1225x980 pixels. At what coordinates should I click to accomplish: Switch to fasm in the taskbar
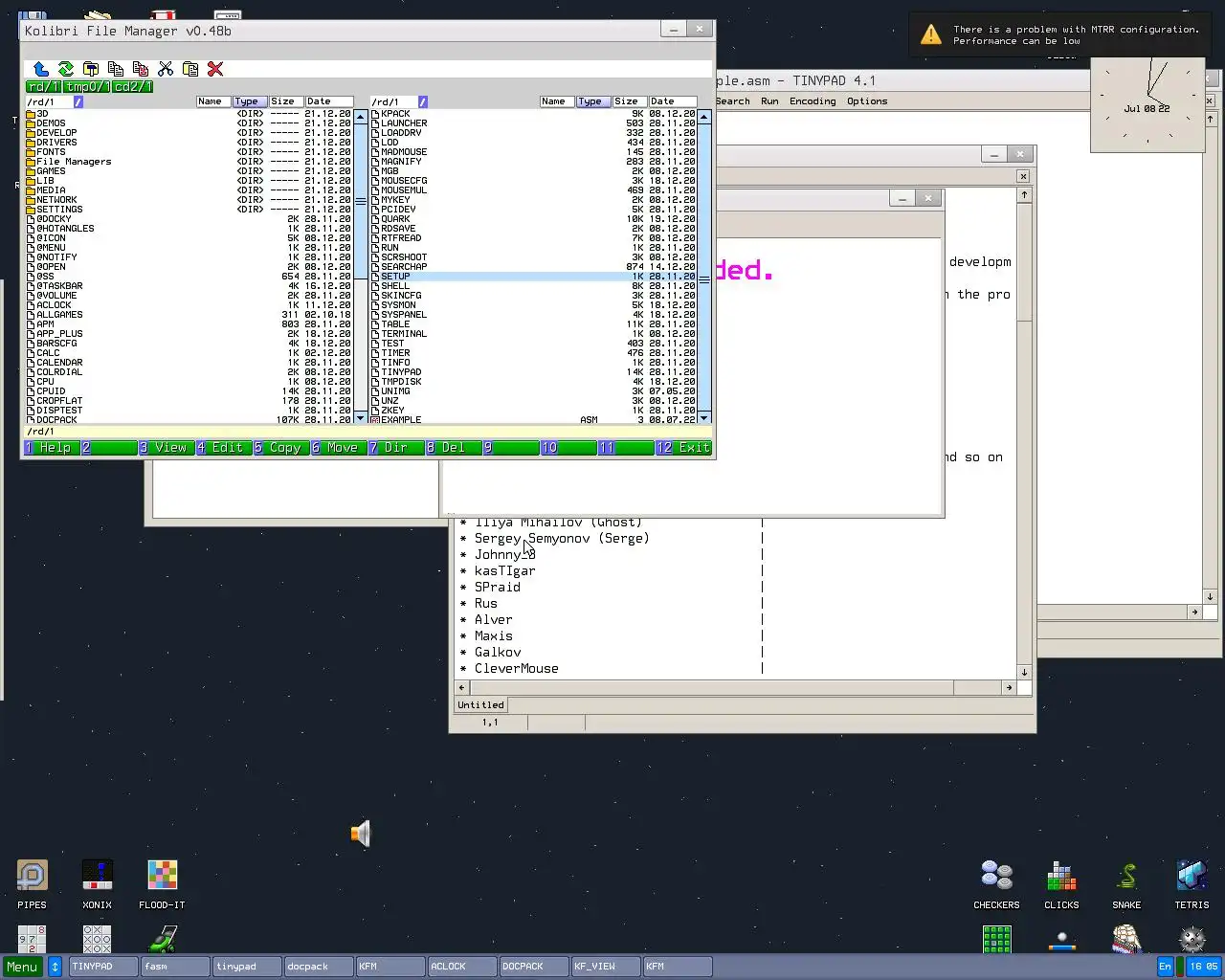175,967
